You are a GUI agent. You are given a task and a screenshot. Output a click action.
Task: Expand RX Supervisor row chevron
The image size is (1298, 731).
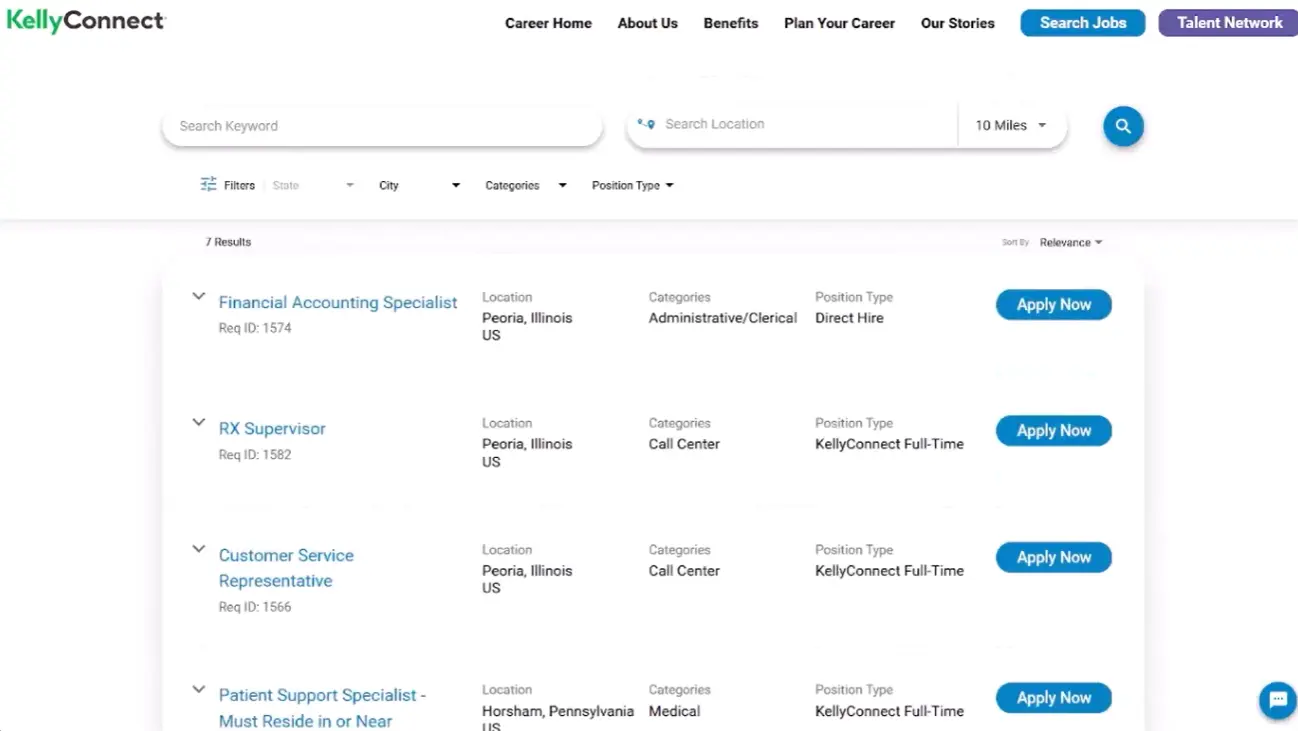coord(199,423)
